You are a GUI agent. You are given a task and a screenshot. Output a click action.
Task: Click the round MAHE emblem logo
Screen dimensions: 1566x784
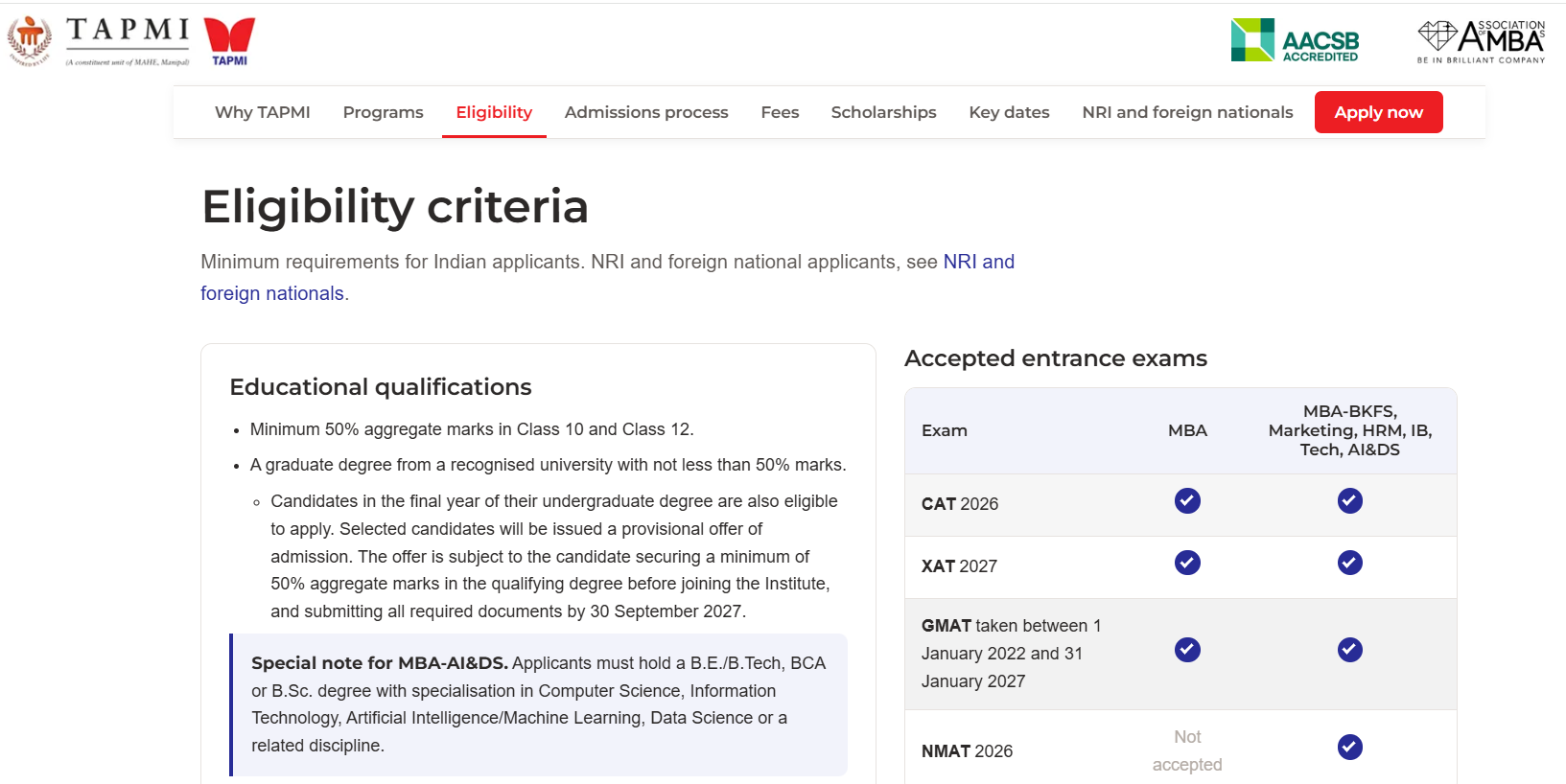click(x=30, y=41)
